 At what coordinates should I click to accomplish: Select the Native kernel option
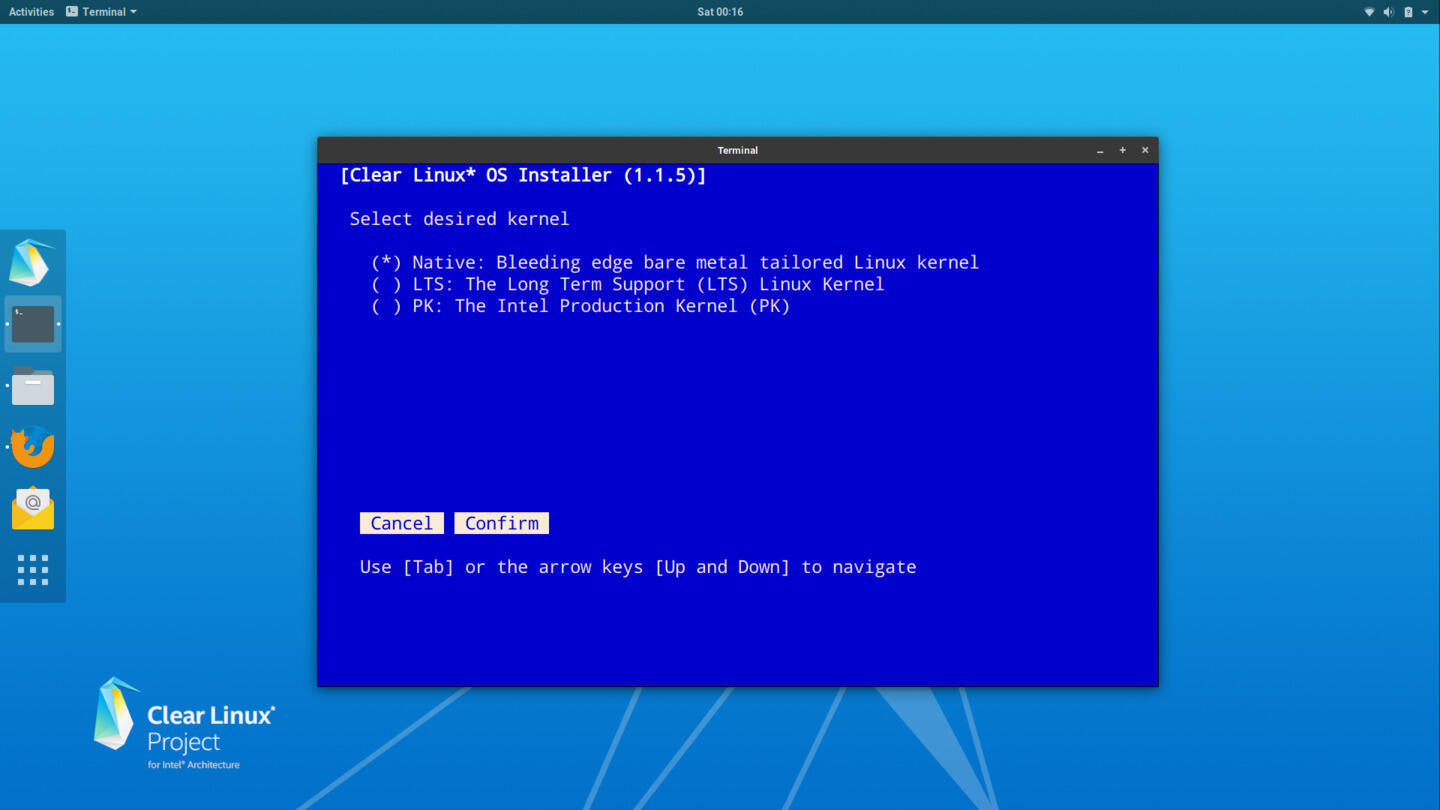[x=675, y=262]
